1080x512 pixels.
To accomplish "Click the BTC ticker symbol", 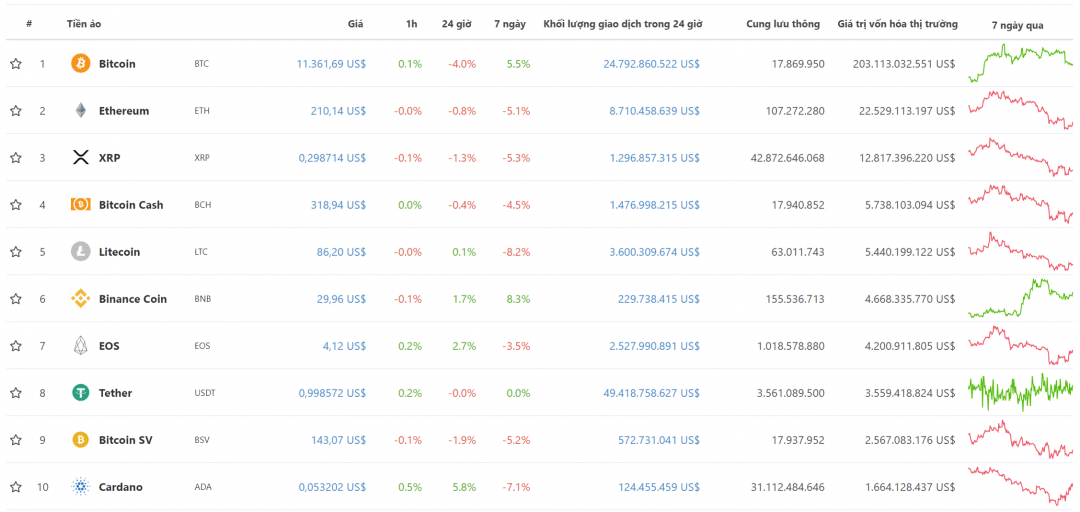I will click(201, 63).
